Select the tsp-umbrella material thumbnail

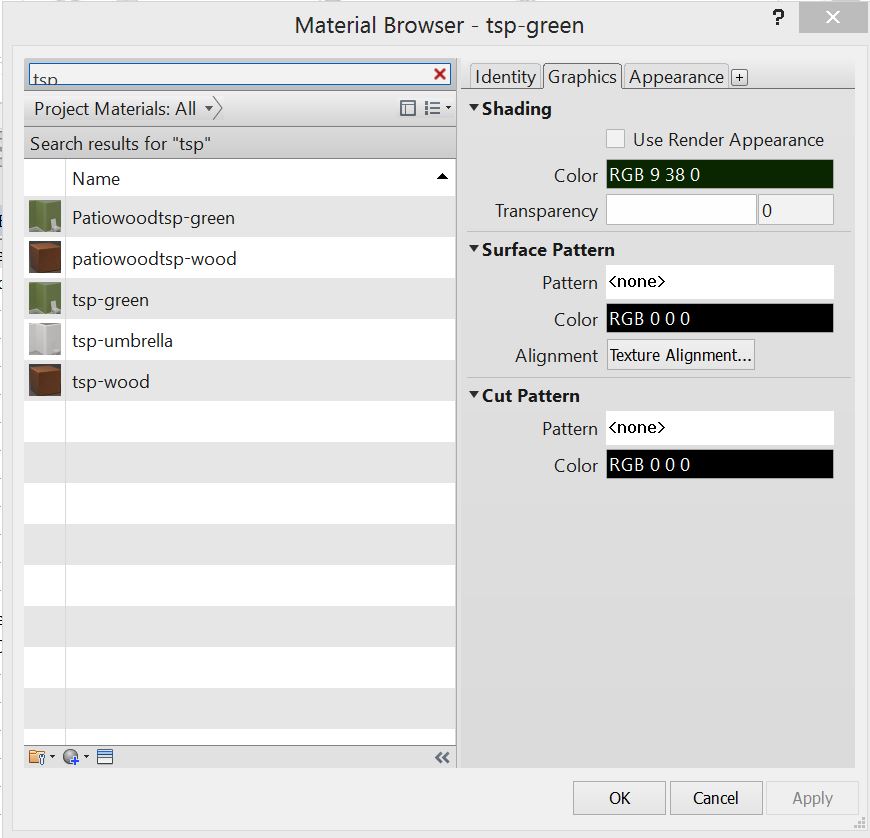tap(45, 340)
